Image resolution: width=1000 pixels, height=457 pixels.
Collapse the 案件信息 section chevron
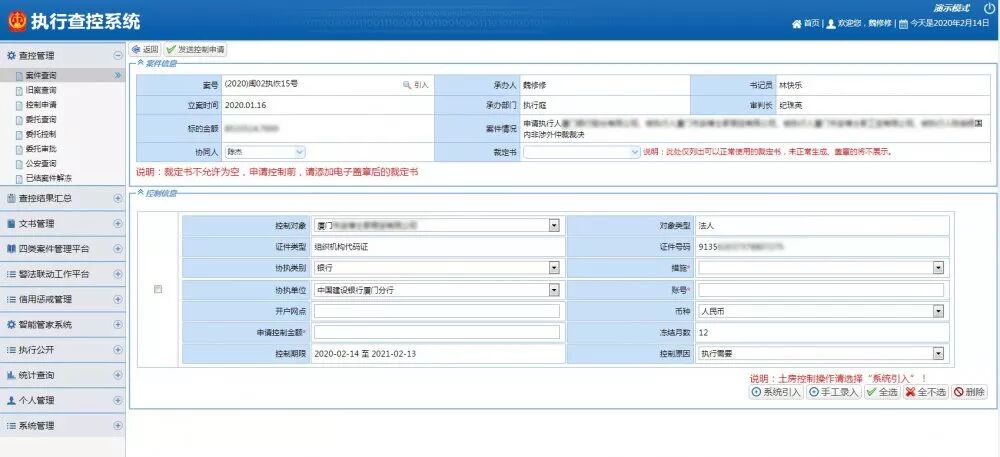click(x=140, y=62)
